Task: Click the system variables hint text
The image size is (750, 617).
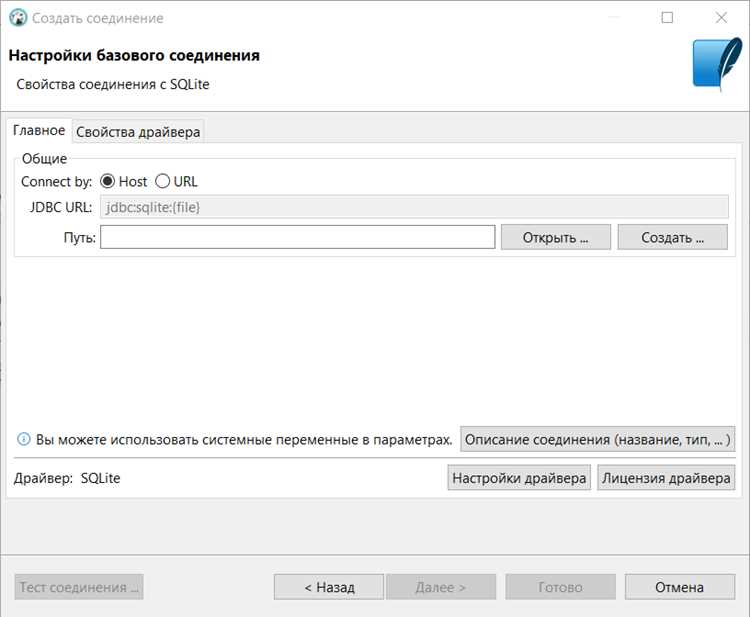Action: tap(244, 440)
